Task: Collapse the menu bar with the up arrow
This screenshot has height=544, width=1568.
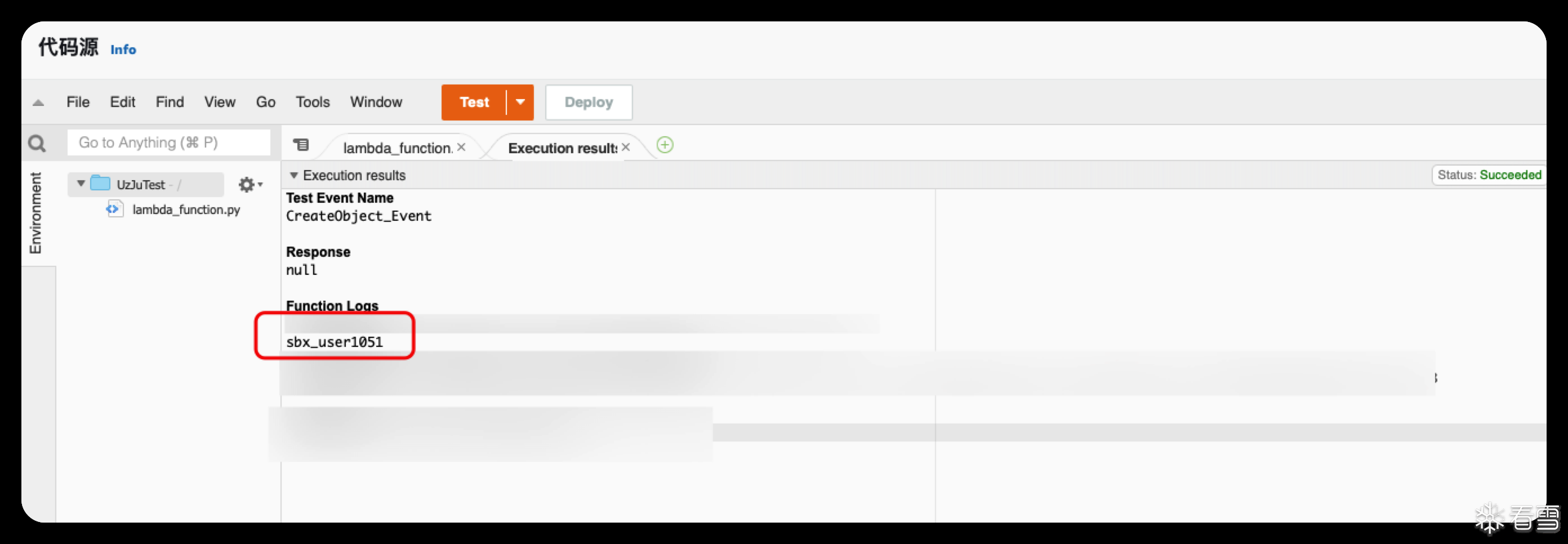Action: click(x=38, y=102)
